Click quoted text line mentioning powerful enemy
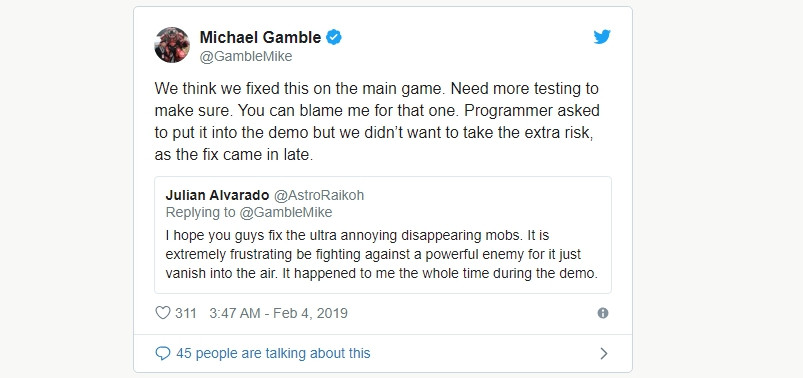 click(373, 255)
